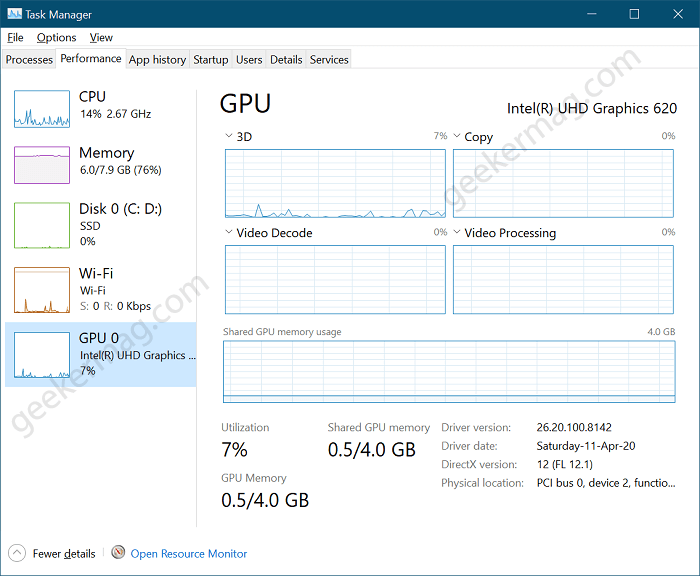The width and height of the screenshot is (700, 576).
Task: Click the DirectX version 12 (FL 12.1) value
Action: pos(565,464)
